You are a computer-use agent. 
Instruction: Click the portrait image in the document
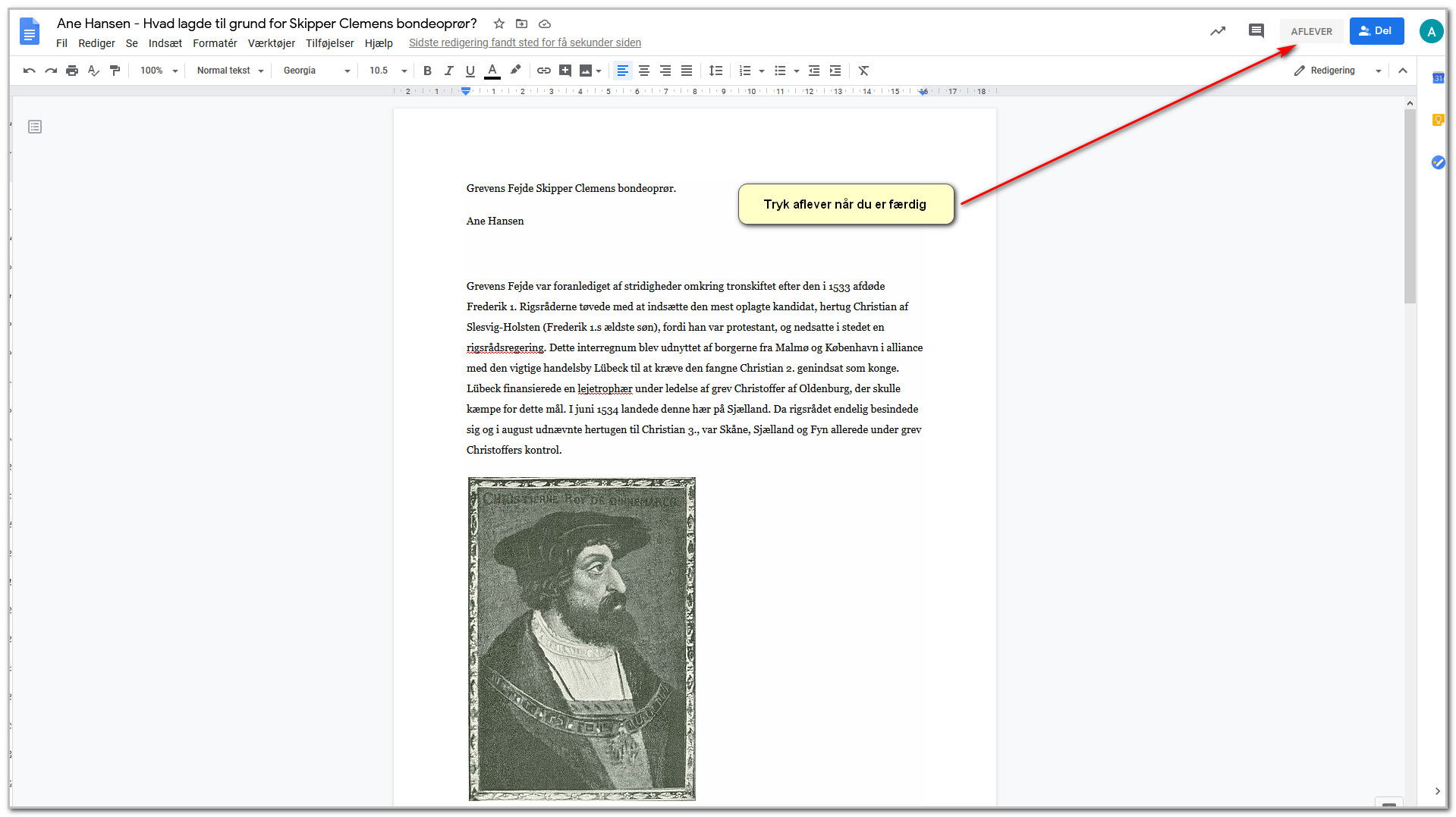(582, 639)
